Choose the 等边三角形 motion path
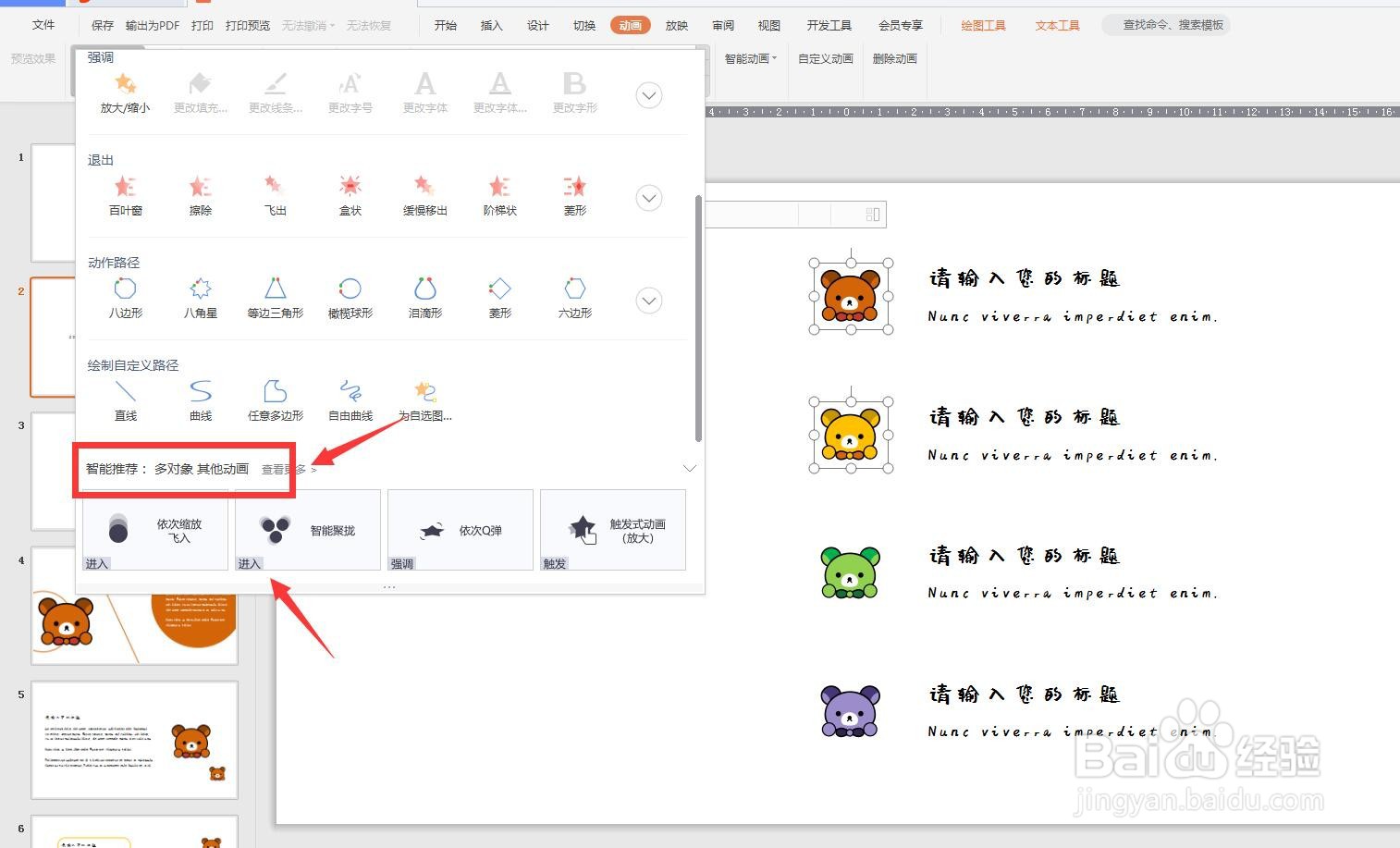Viewport: 1400px width, 848px height. point(276,299)
